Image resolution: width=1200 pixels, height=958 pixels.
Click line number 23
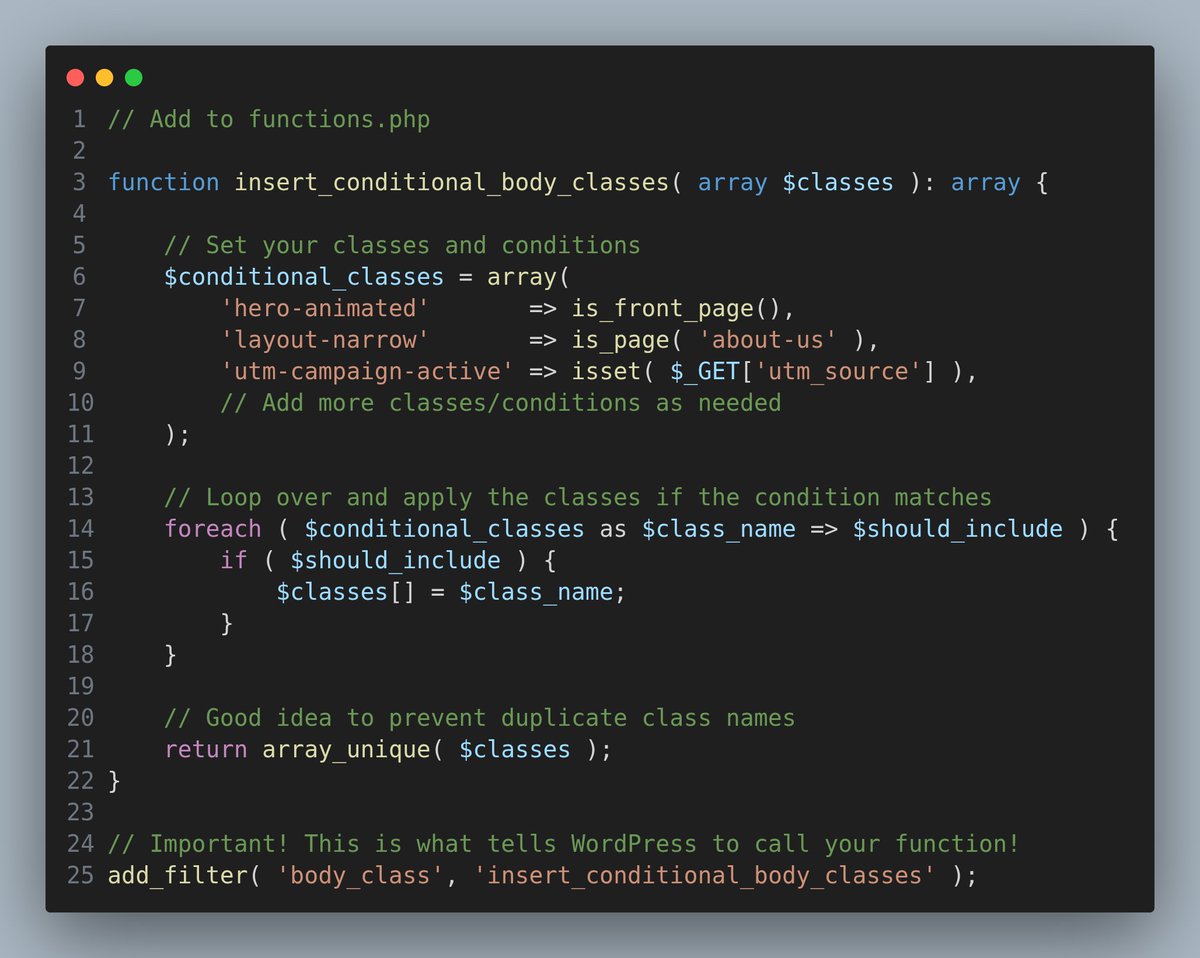[80, 812]
